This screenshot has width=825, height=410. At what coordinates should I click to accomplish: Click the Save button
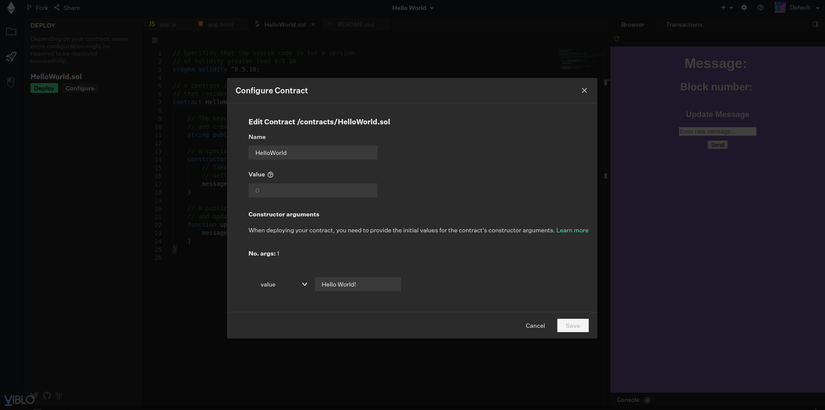pos(572,326)
